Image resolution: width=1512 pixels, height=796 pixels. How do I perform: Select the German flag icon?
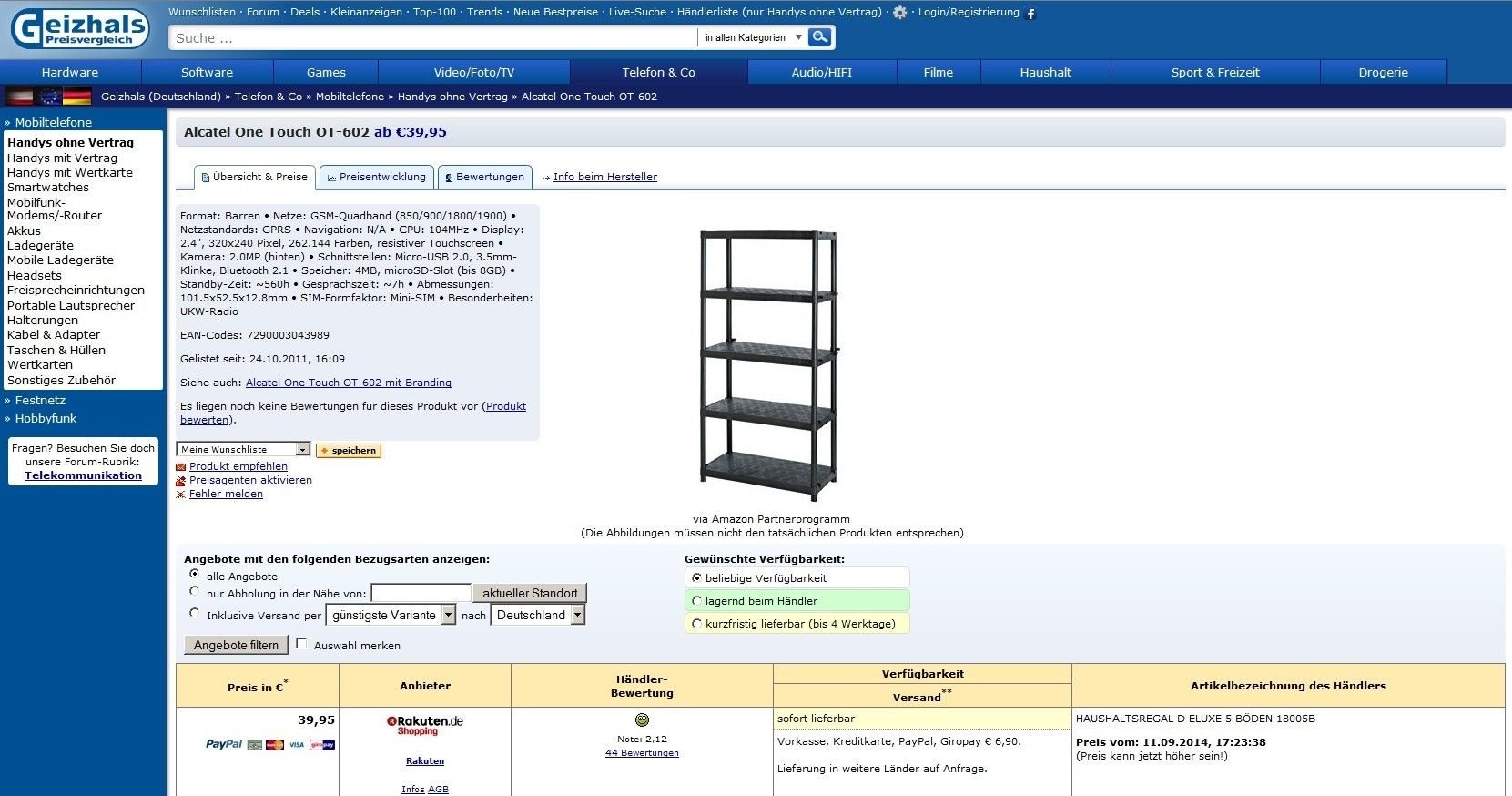click(x=77, y=97)
